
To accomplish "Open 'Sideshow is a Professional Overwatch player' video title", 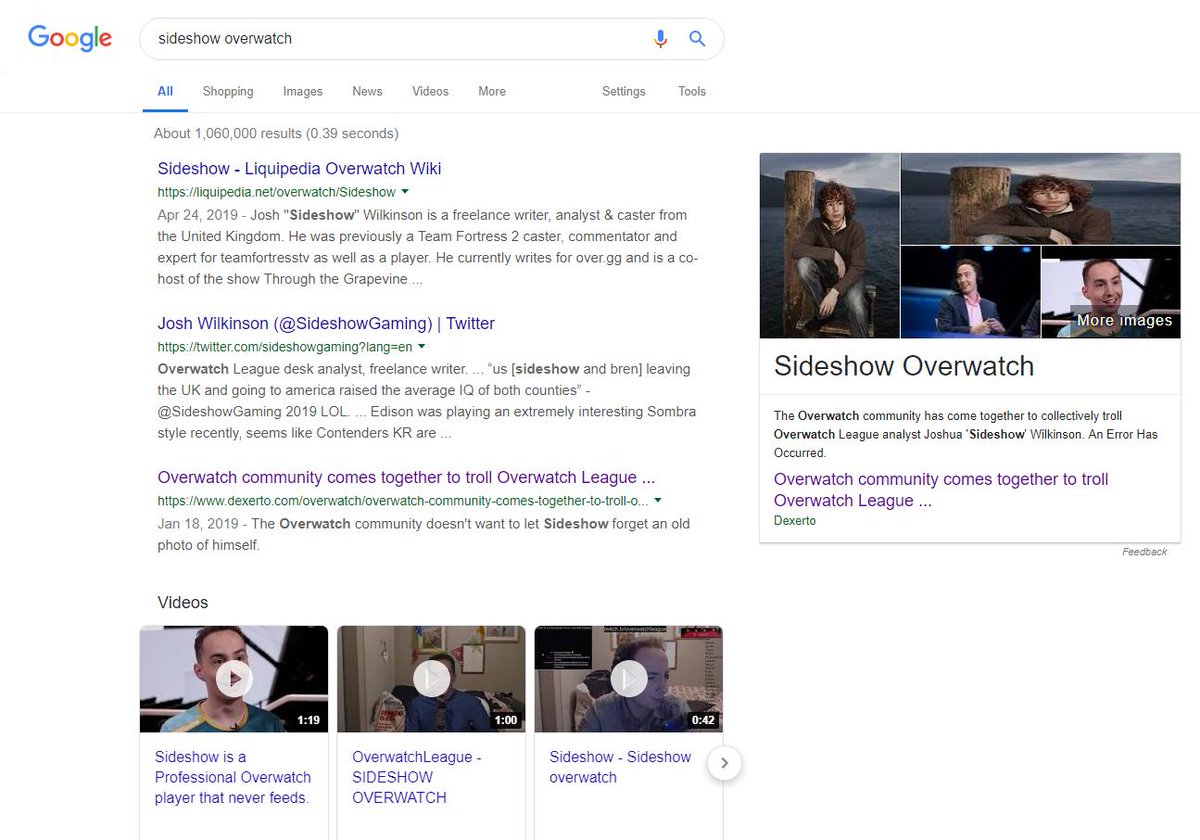I will click(x=233, y=777).
